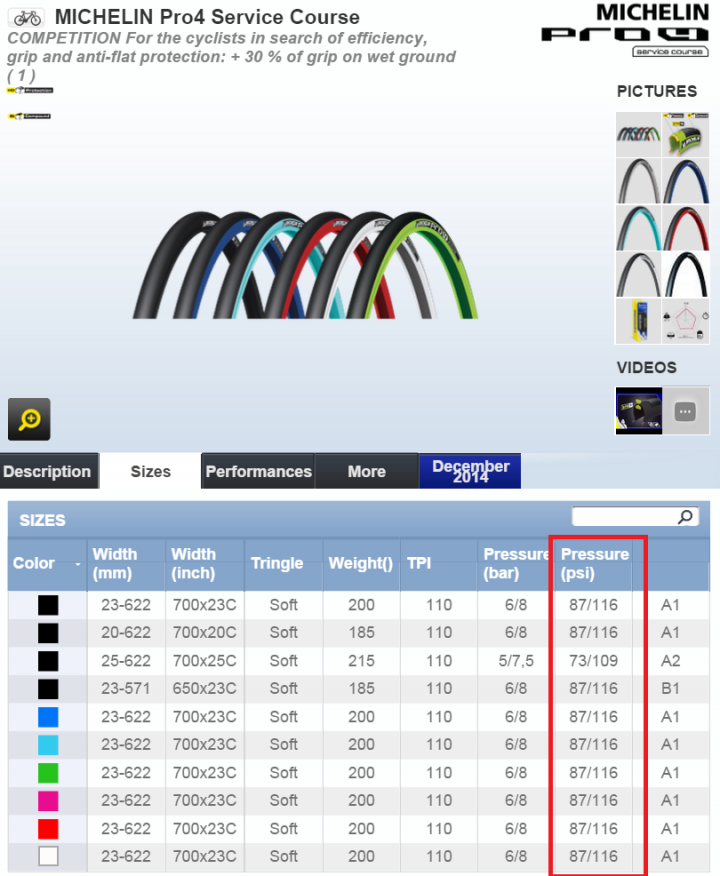The width and height of the screenshot is (720, 876).
Task: Click the Michelin Pro4 logo
Action: point(626,30)
